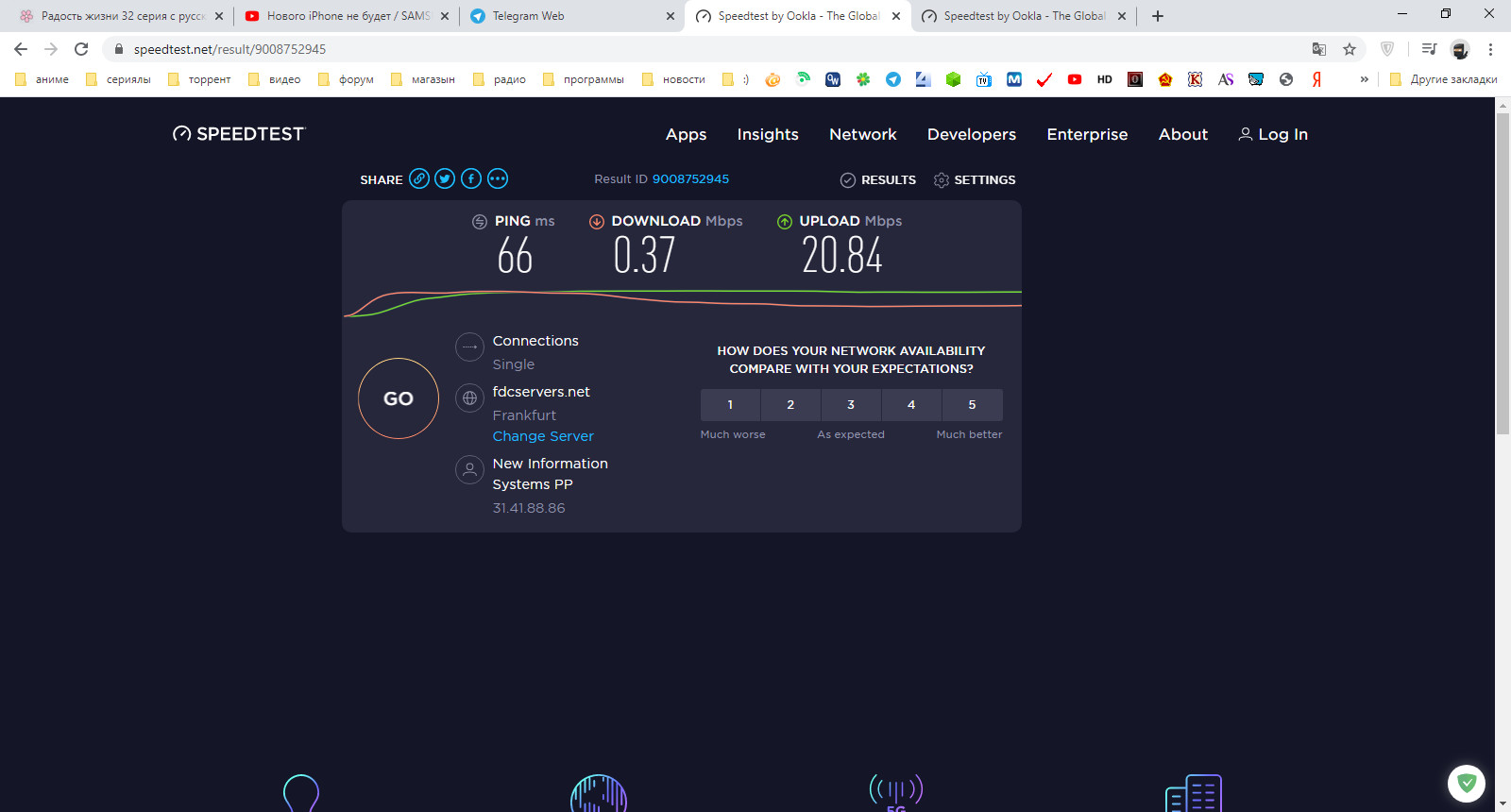Open the orange @ mail bookmark
1511x812 pixels.
772,79
